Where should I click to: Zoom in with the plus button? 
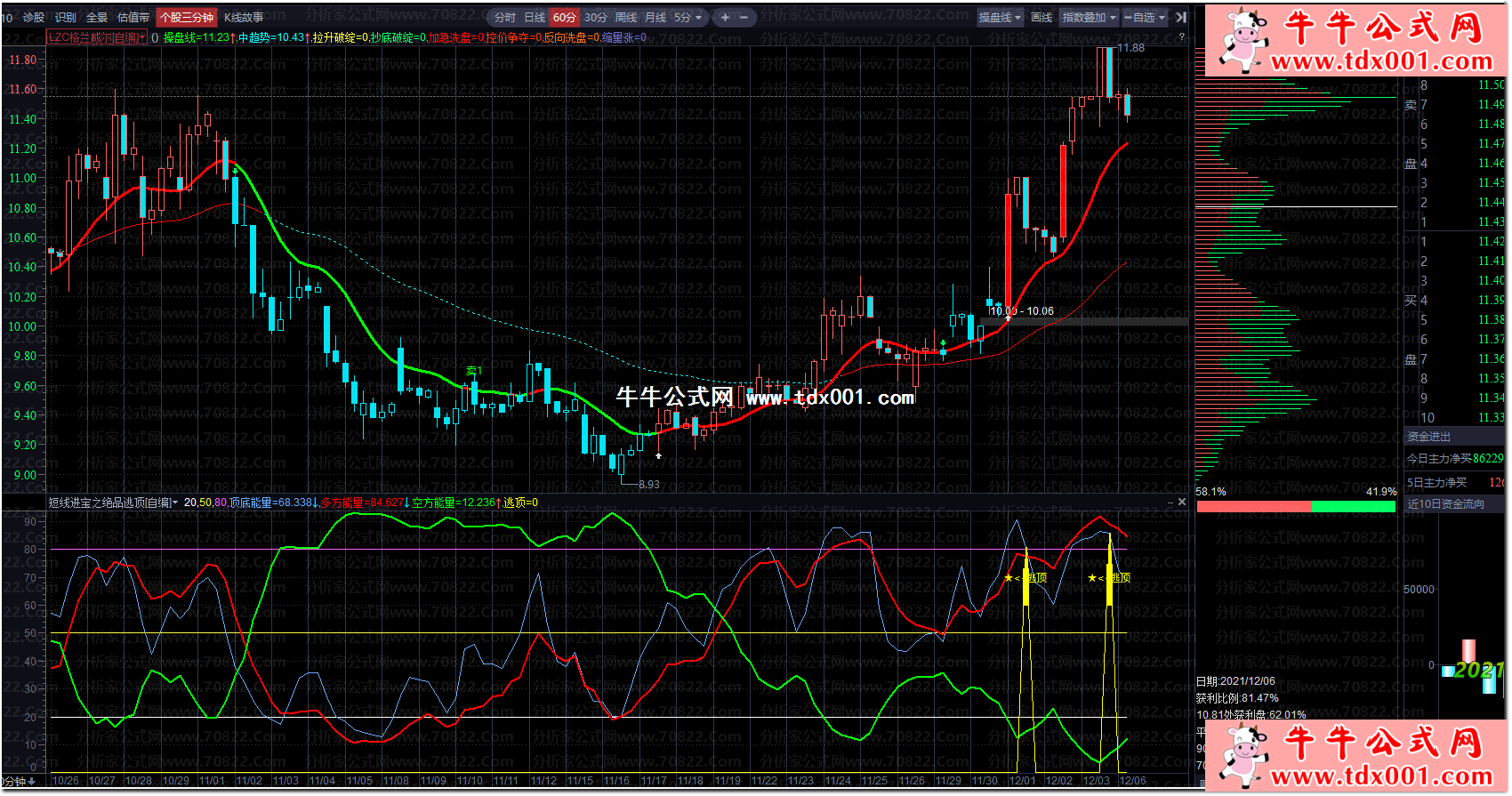tap(725, 17)
